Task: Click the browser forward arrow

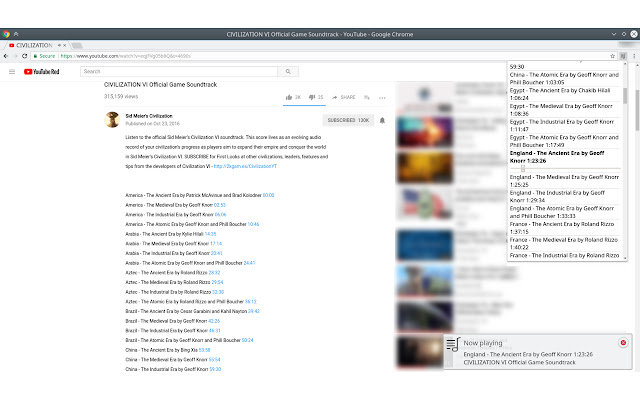Action: [15, 56]
